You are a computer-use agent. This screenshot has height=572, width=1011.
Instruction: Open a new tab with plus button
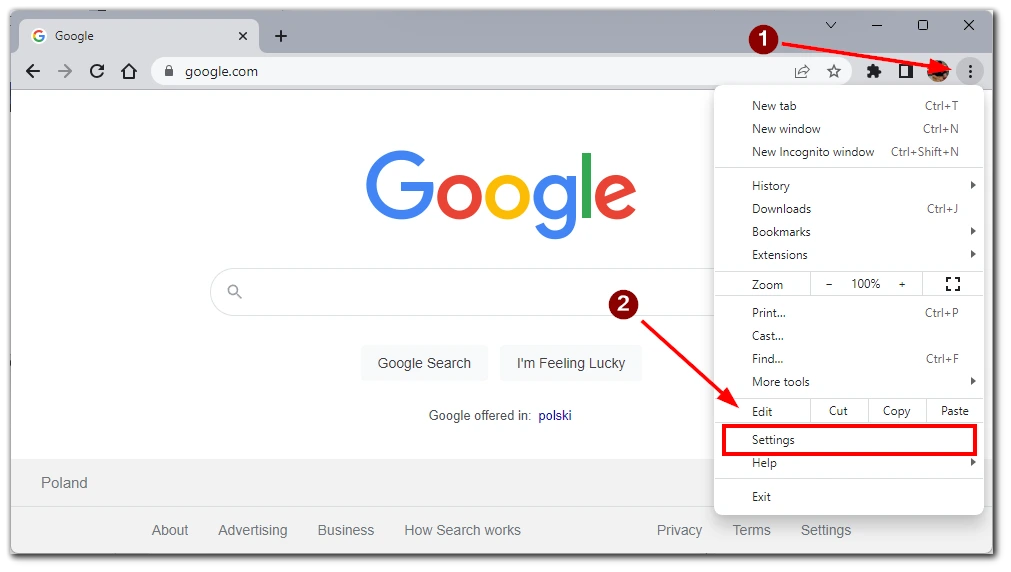pyautogui.click(x=280, y=36)
